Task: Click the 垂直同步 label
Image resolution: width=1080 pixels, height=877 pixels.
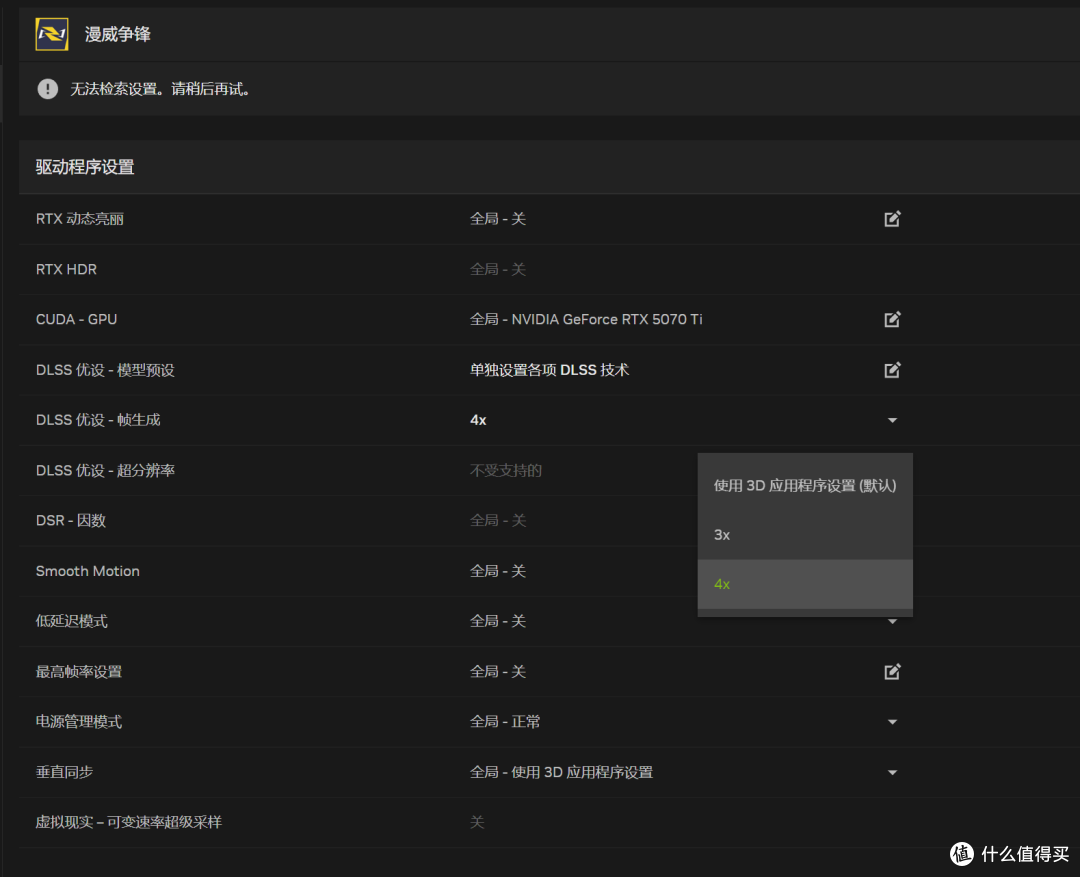Action: [x=64, y=772]
